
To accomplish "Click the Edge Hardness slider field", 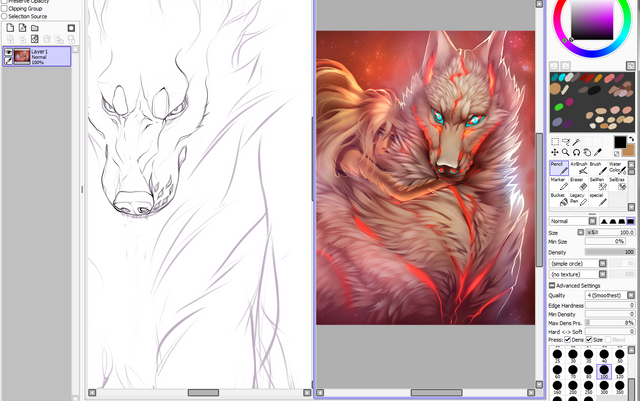I will point(610,305).
